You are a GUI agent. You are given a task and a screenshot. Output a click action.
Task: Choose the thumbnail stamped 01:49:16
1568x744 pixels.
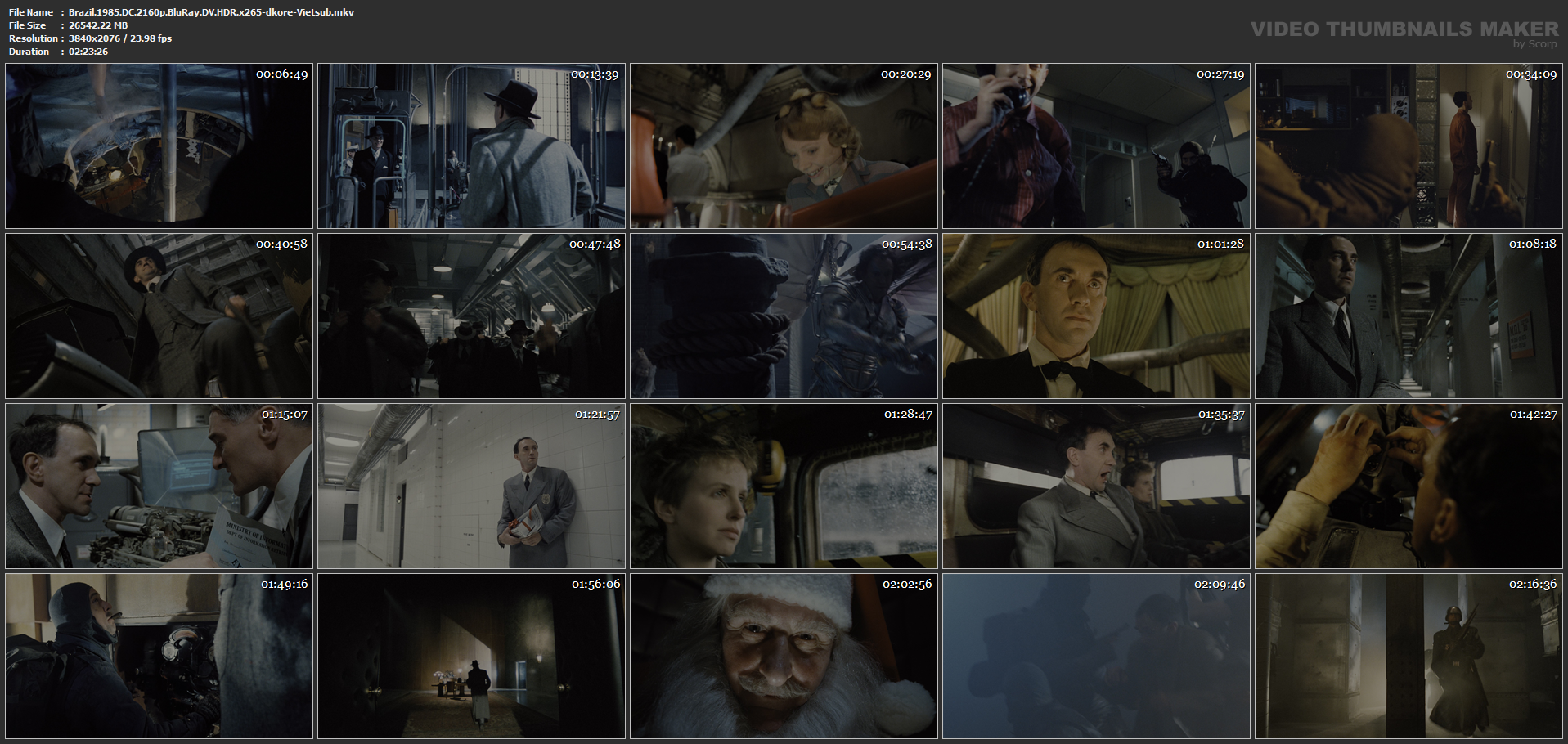[x=159, y=656]
